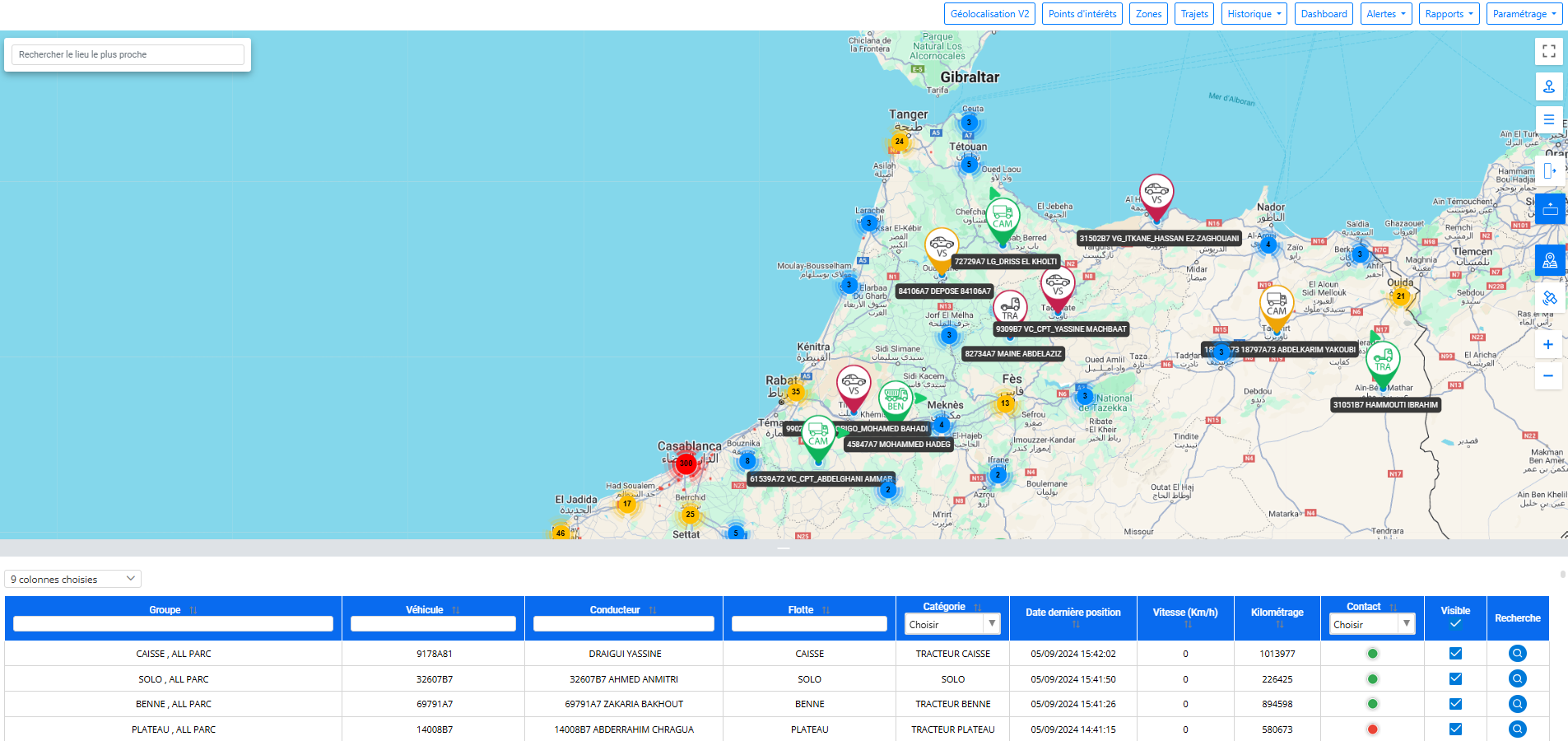
Task: Open the Dashboard page
Action: click(1324, 14)
